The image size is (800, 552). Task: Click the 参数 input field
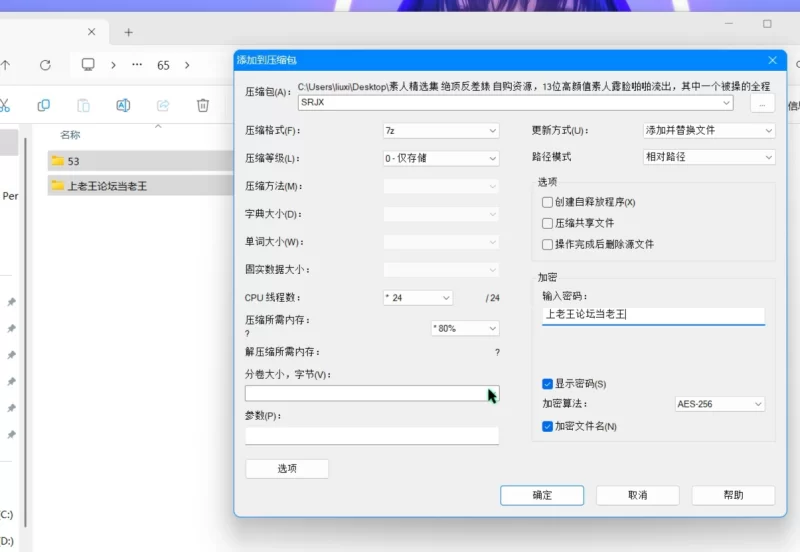pos(372,435)
